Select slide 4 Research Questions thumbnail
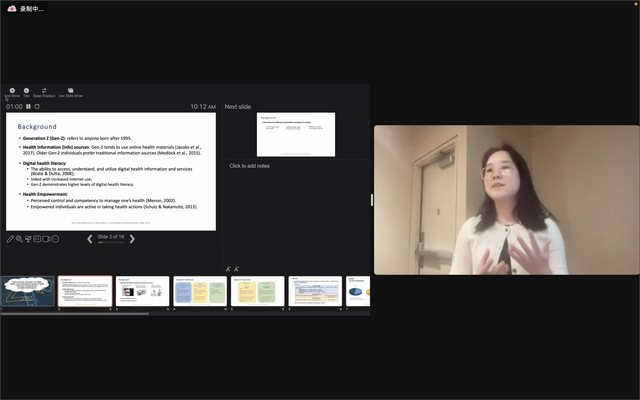 click(201, 291)
